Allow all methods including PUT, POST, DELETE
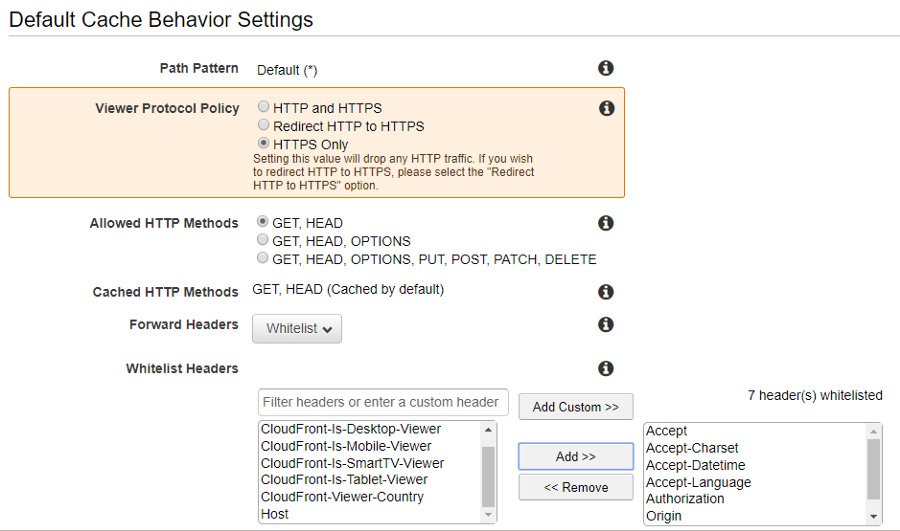900x531 pixels. tap(263, 258)
